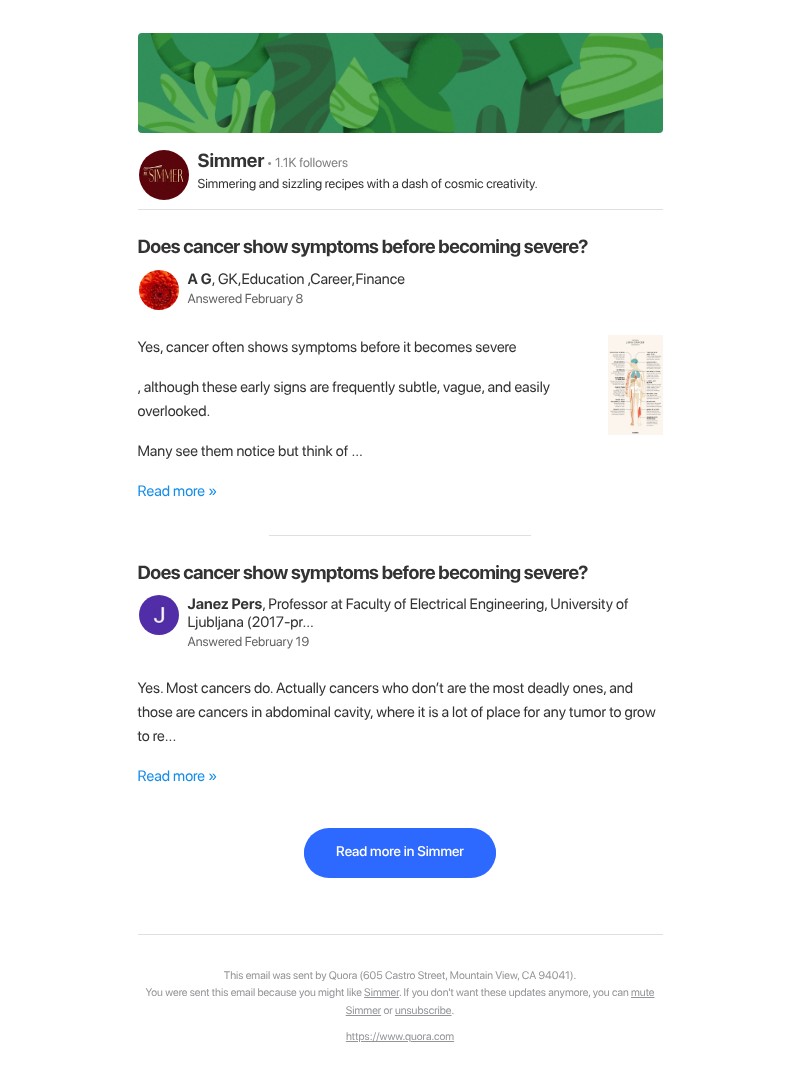Select Read more under Janez Pers' answer

[x=177, y=776]
